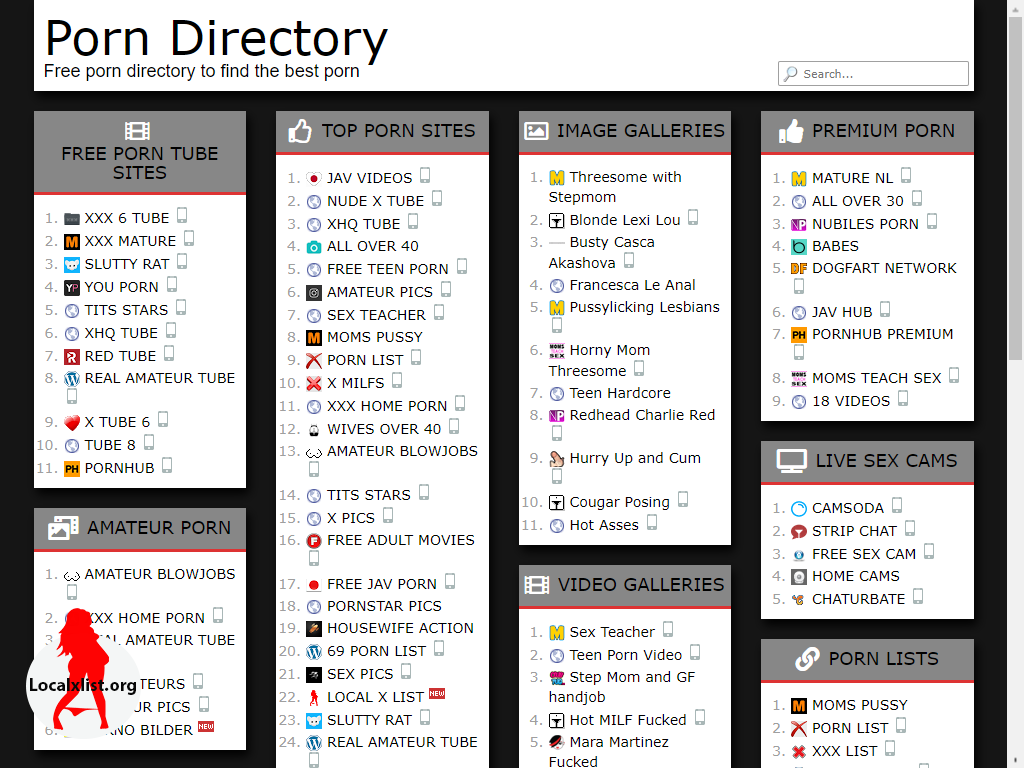1024x768 pixels.
Task: Click the thumbs-up icon in Top Porn Sites header
Action: pyautogui.click(x=300, y=131)
